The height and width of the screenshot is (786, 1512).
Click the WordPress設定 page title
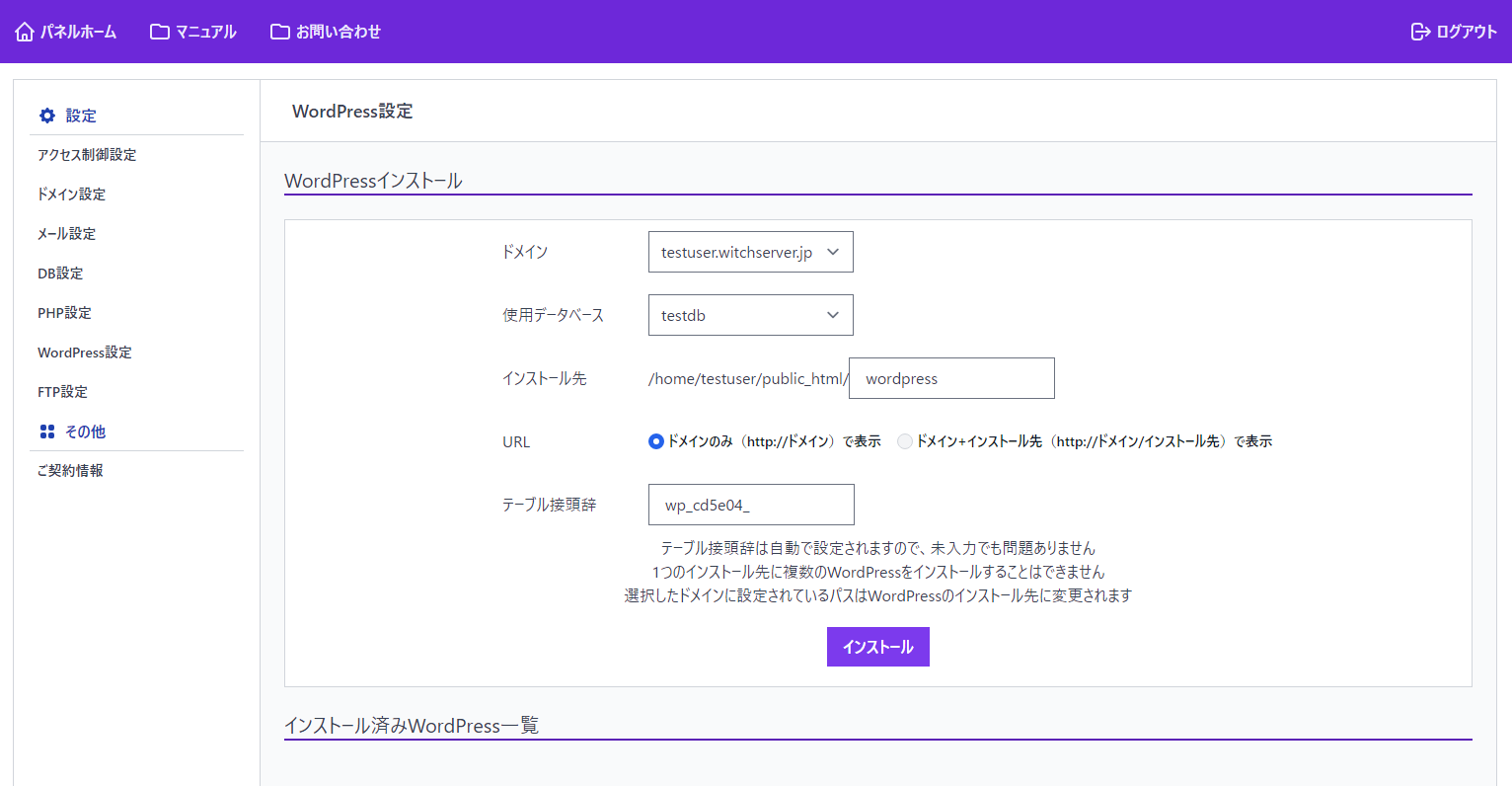click(352, 112)
